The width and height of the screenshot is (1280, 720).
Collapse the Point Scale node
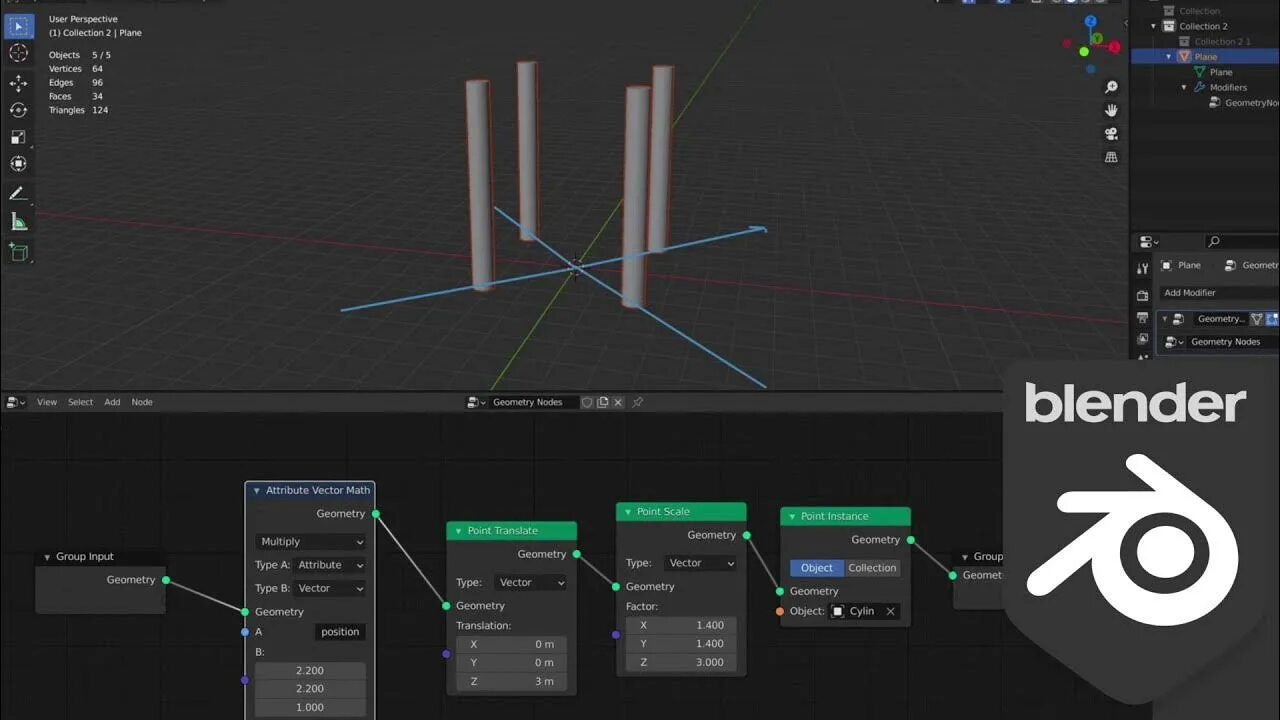click(x=627, y=512)
